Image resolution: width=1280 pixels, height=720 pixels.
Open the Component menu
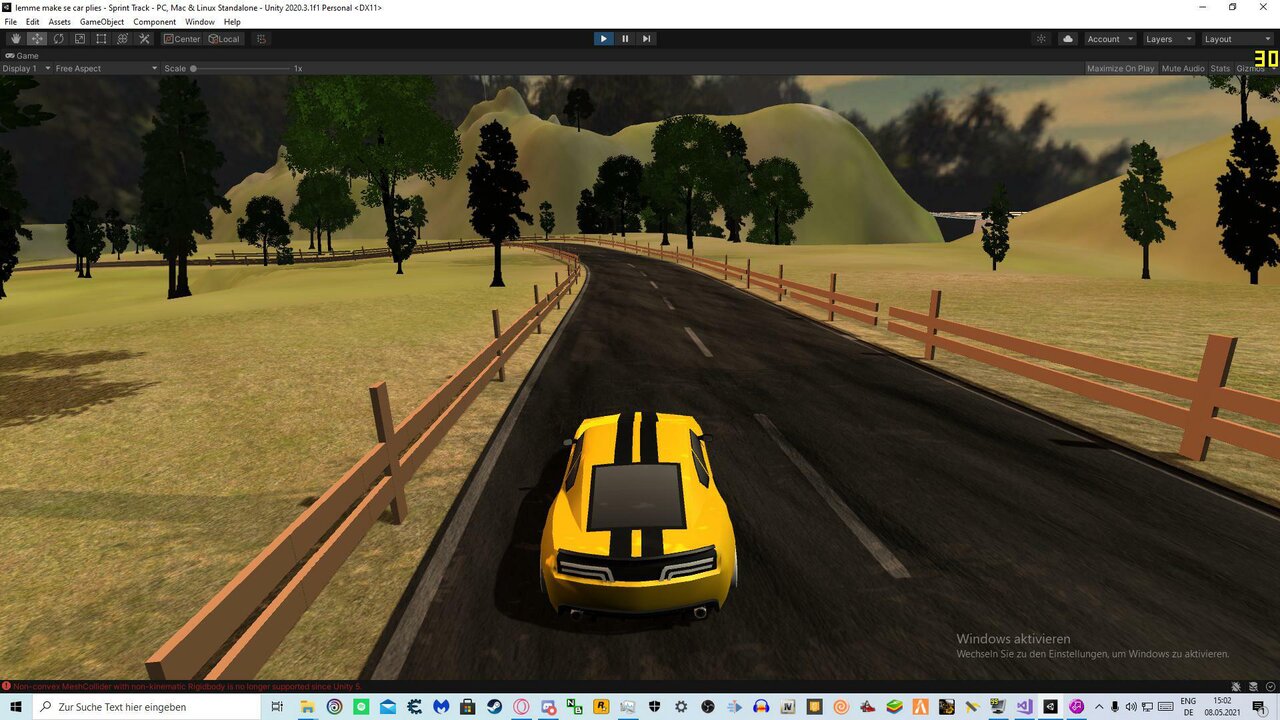pyautogui.click(x=154, y=22)
